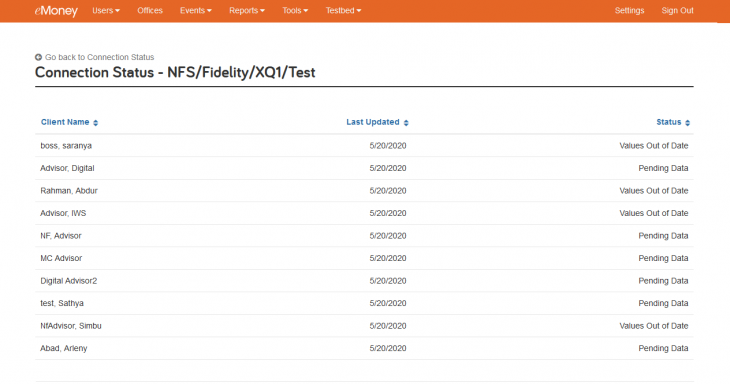Click the eMoney logo
This screenshot has height=384, width=730.
(x=56, y=11)
